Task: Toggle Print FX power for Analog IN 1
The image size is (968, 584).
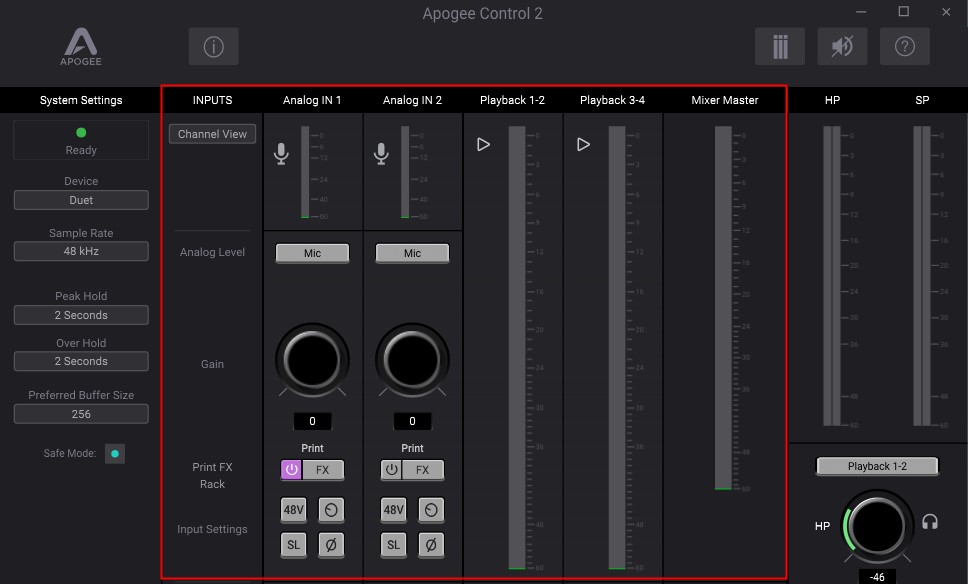Action: (x=291, y=470)
